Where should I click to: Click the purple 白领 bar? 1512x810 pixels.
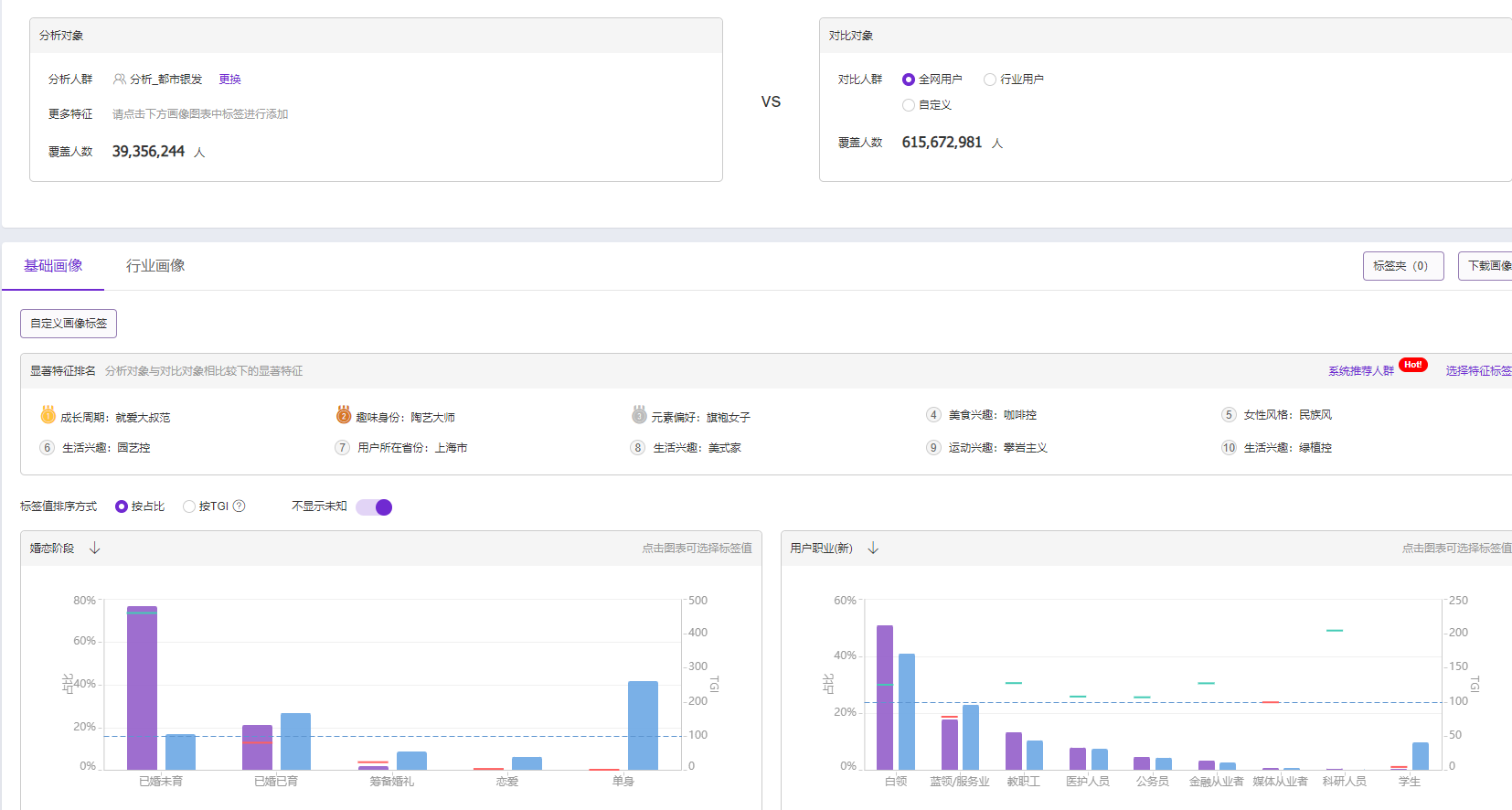click(x=885, y=698)
